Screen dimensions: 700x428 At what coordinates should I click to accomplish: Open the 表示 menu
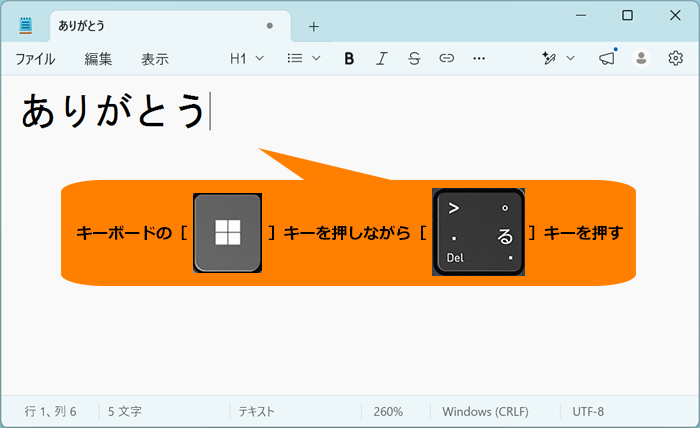point(155,59)
